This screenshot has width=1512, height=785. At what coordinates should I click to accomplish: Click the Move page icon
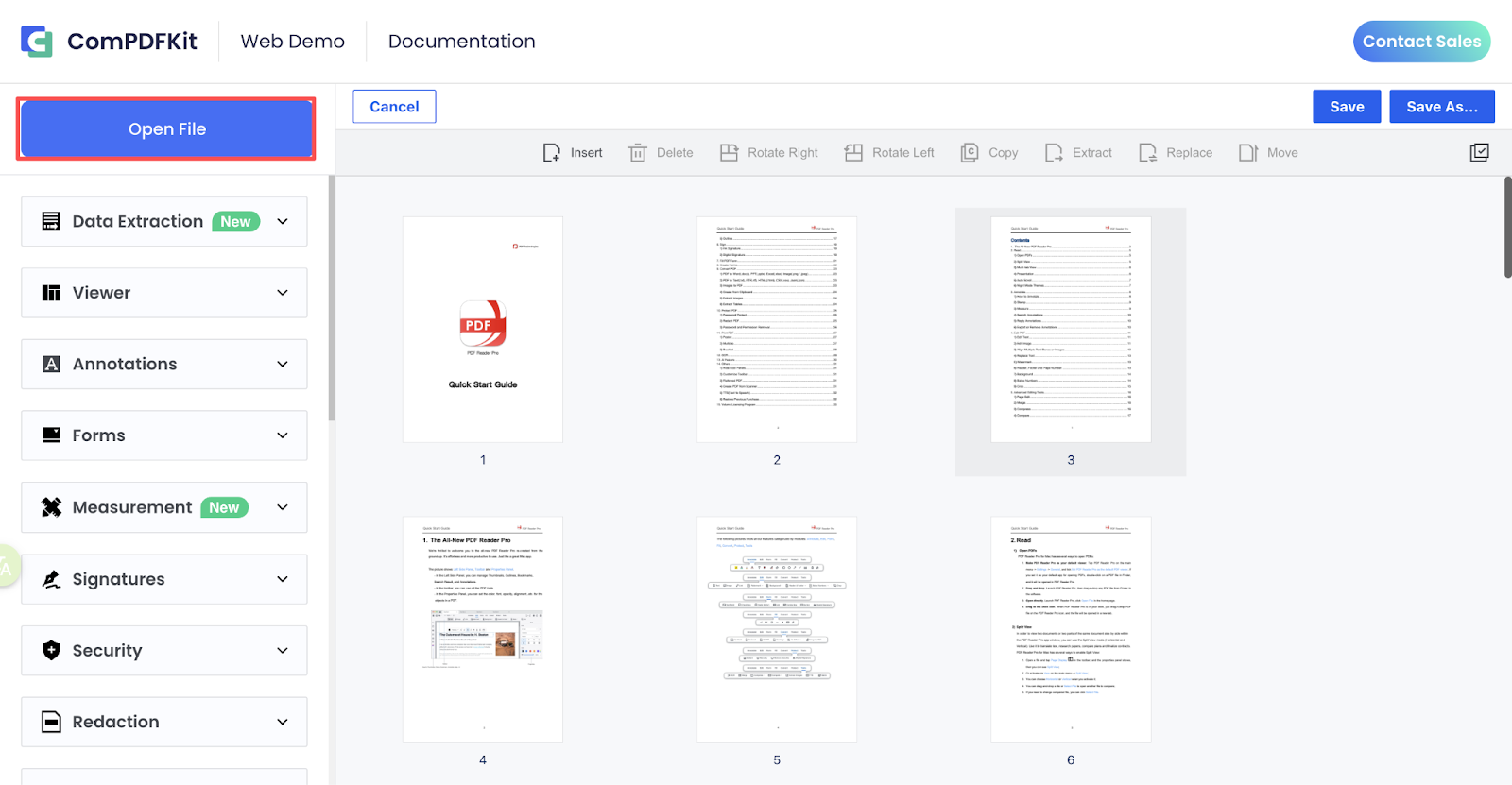(1248, 153)
